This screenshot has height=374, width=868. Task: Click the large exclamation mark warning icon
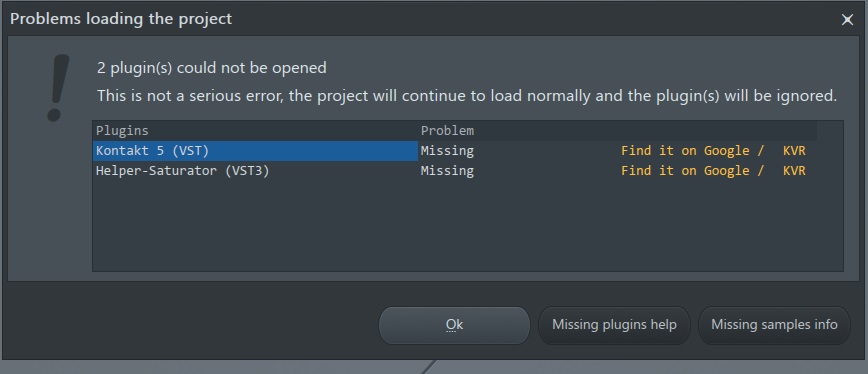(x=58, y=87)
